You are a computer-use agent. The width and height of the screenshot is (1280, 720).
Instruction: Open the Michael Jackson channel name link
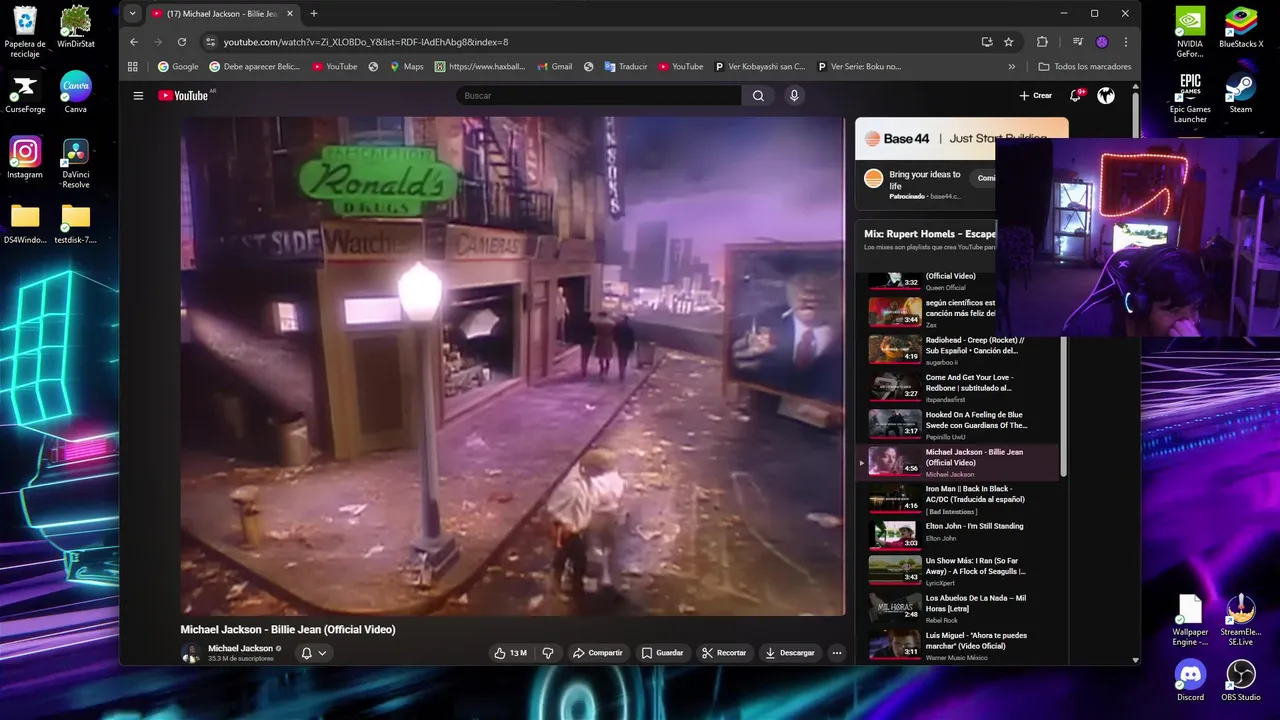pyautogui.click(x=240, y=648)
